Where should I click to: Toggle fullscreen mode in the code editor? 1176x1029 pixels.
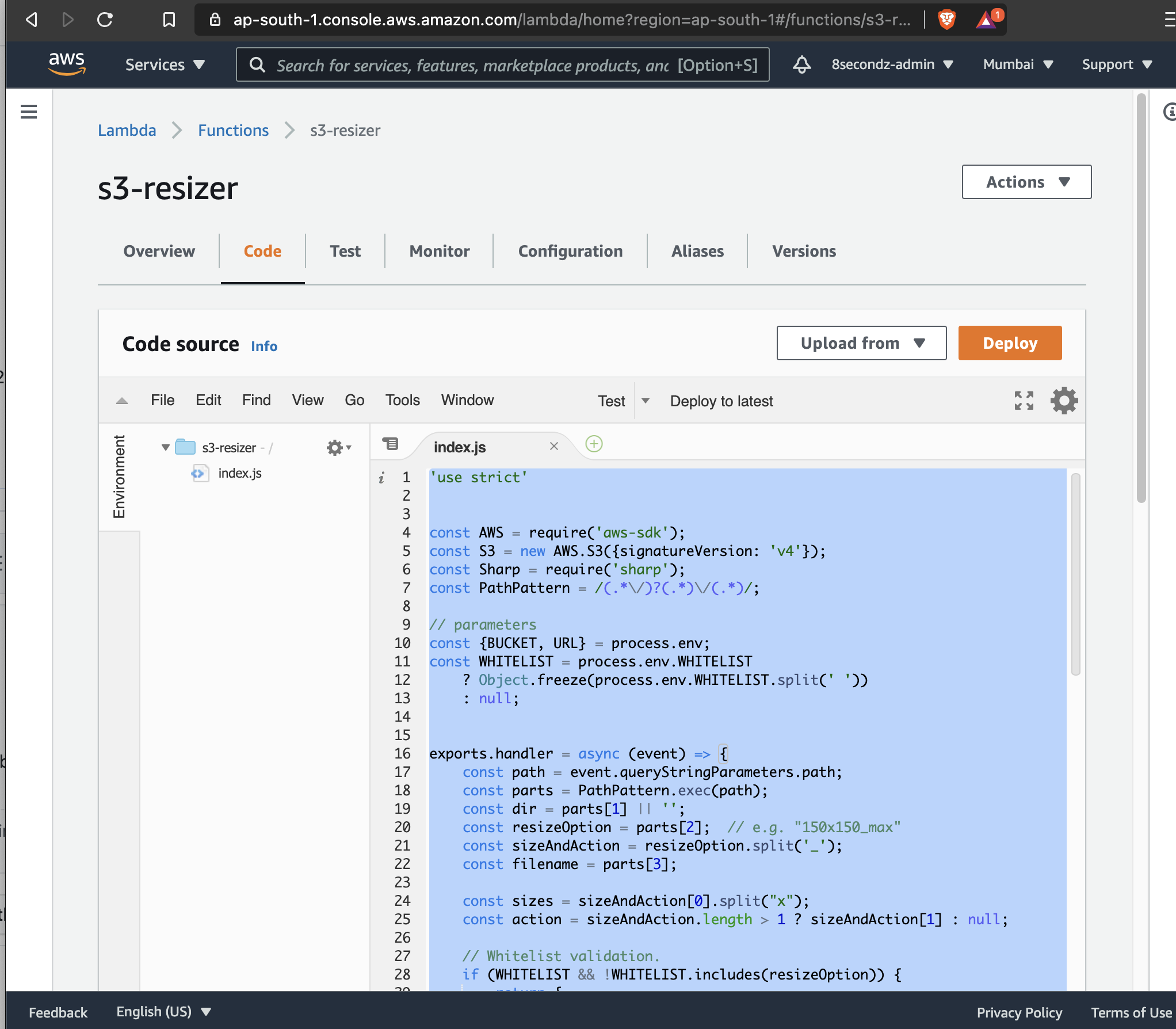click(1023, 401)
